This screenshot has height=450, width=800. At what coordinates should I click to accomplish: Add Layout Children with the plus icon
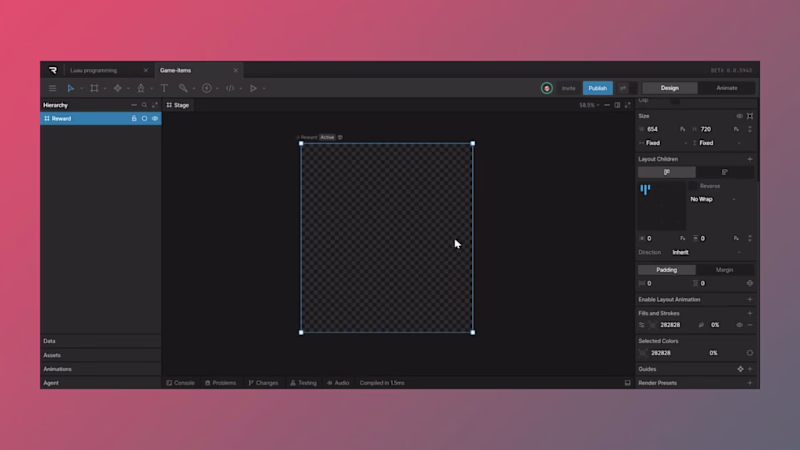[x=750, y=159]
